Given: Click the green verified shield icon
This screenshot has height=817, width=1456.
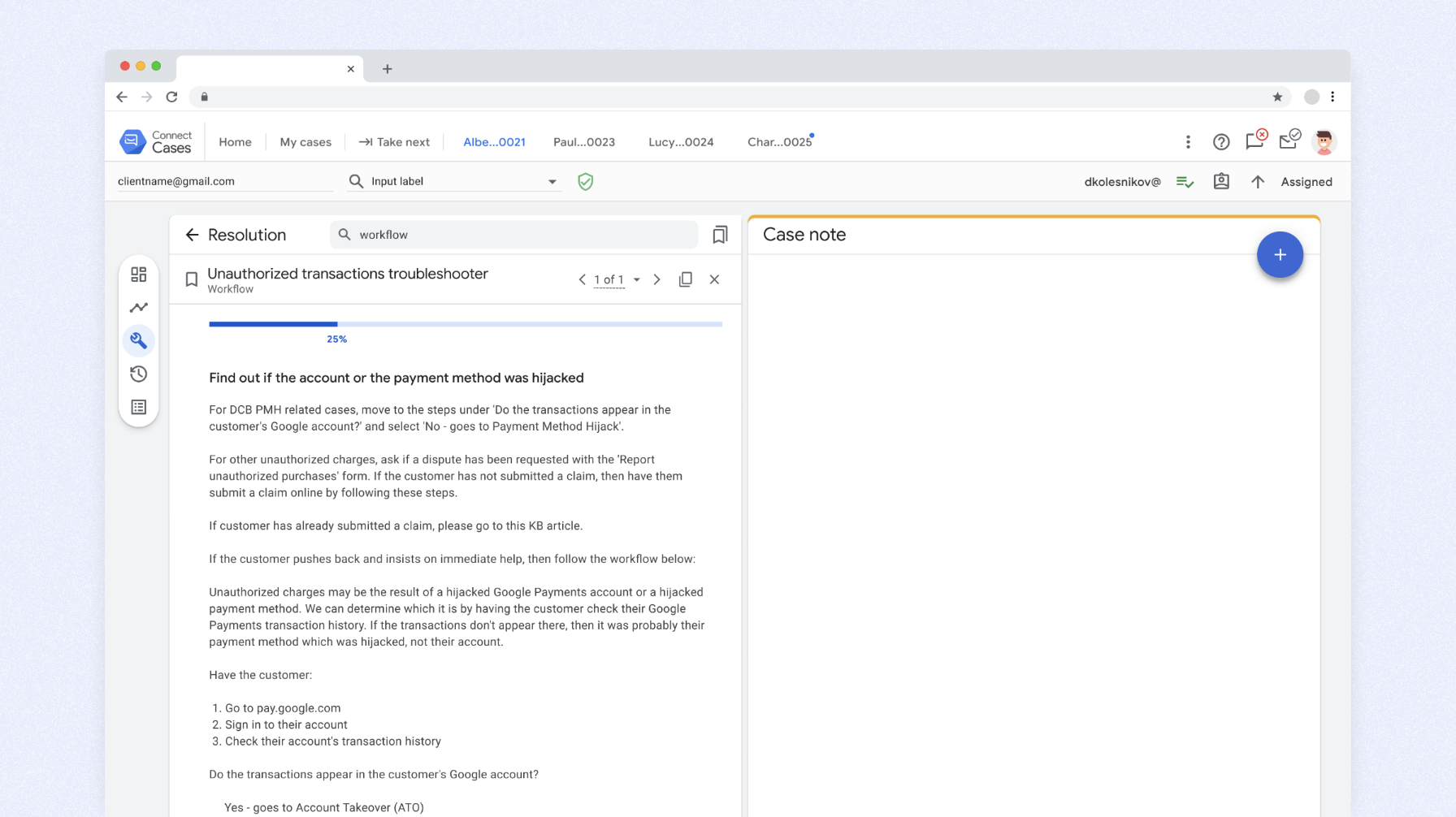Looking at the screenshot, I should [x=585, y=182].
